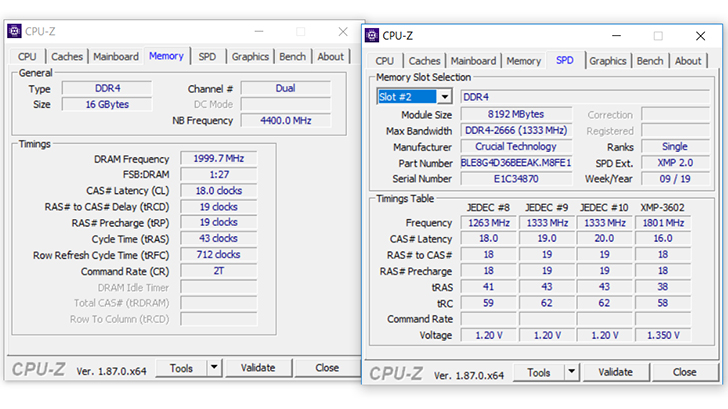The height and width of the screenshot is (409, 728).
Task: Select the SPD tab in right window
Action: [565, 60]
